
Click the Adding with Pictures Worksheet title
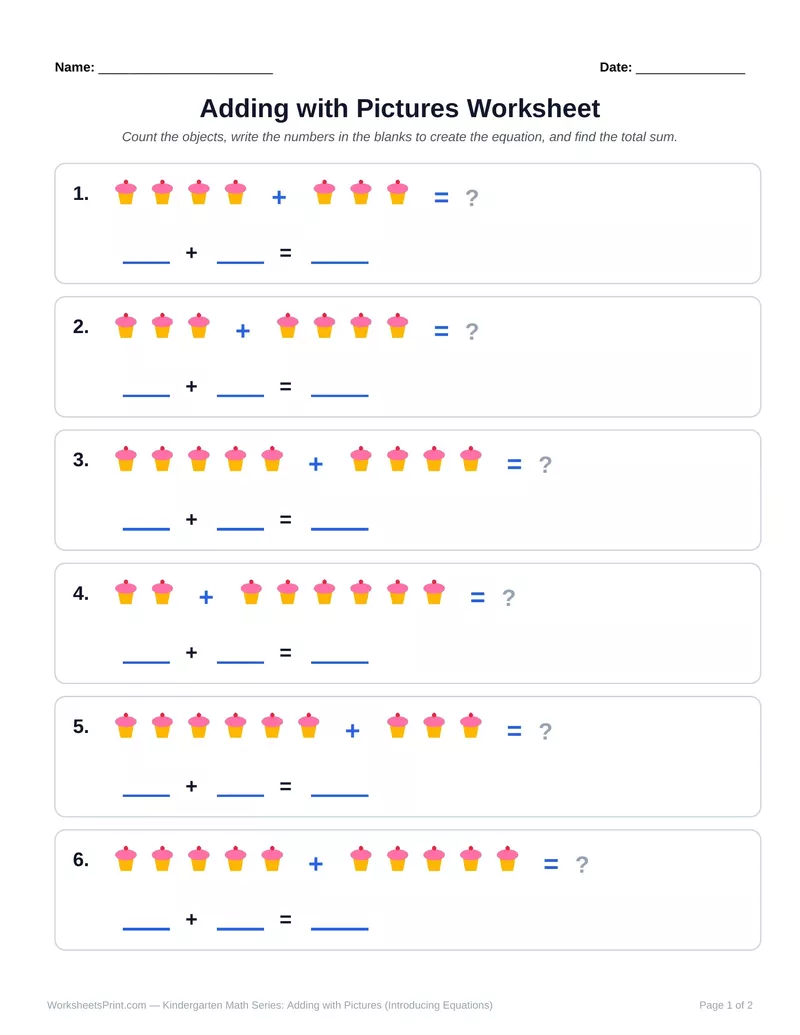point(400,108)
